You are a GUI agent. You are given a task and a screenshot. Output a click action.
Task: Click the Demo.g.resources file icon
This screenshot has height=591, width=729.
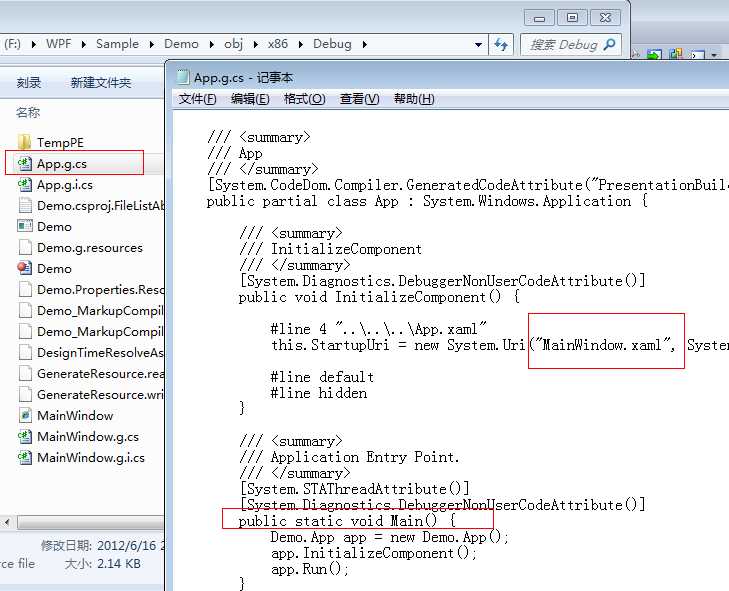pos(25,247)
